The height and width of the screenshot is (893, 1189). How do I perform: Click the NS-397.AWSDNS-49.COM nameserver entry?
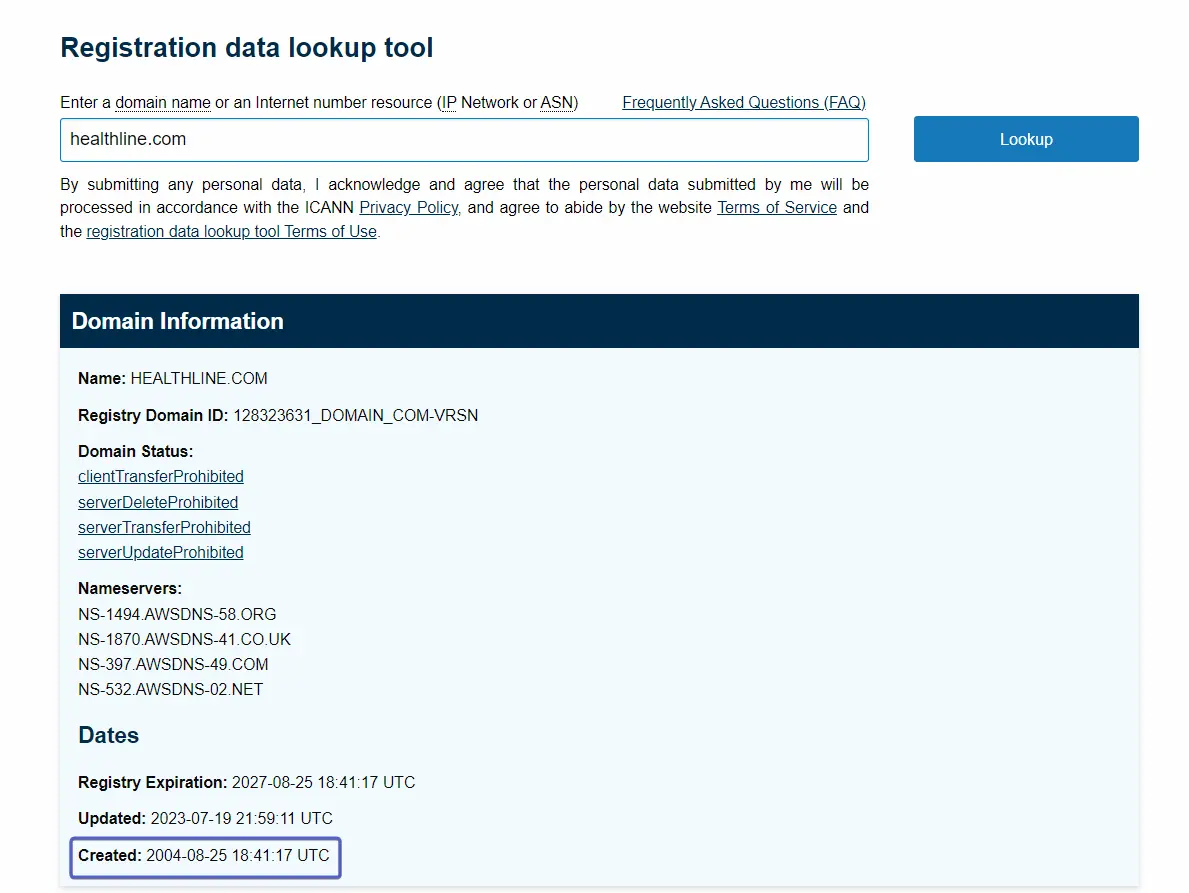tap(173, 664)
